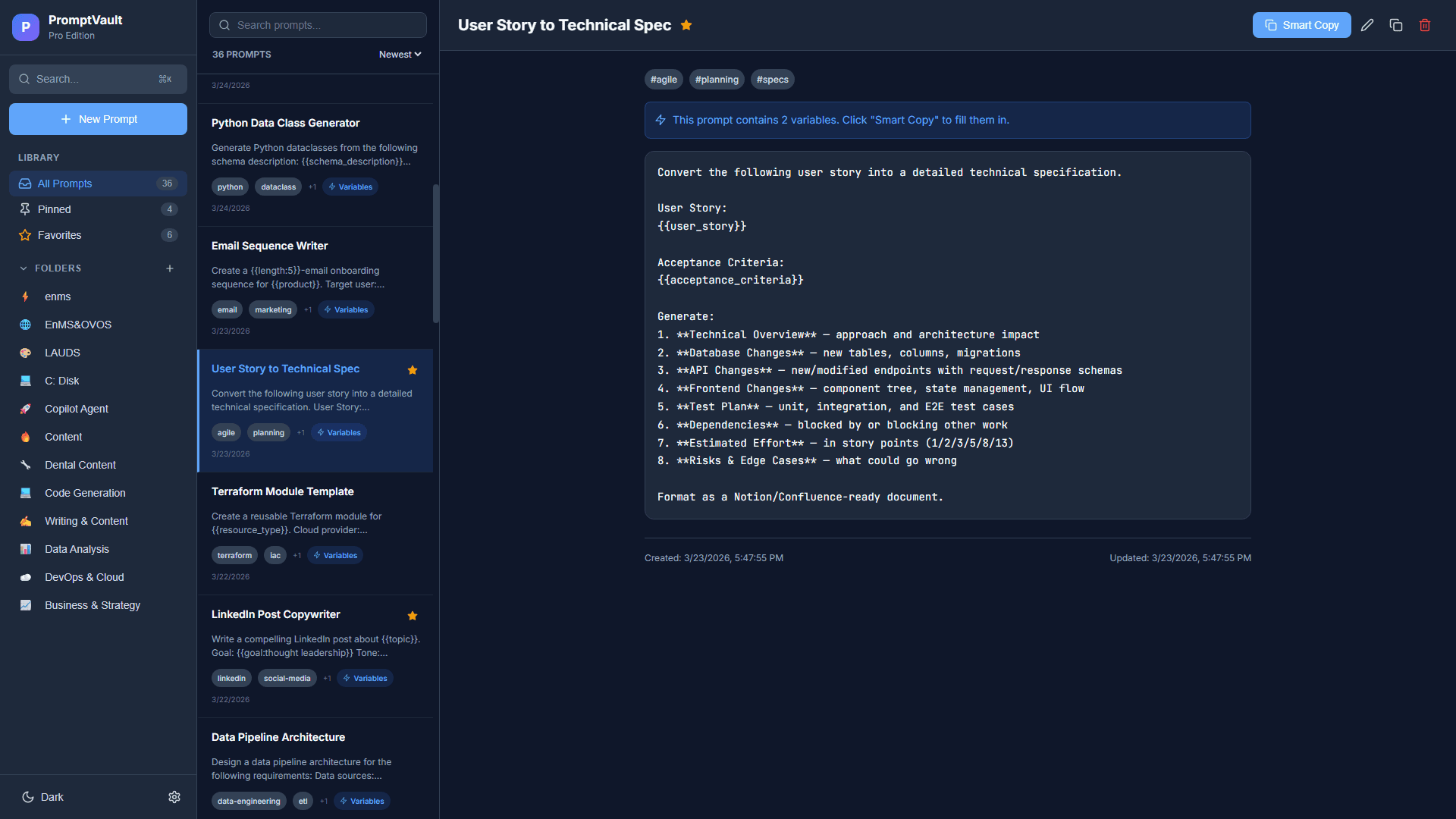Click the Smart Copy button
Image resolution: width=1456 pixels, height=819 pixels.
pyautogui.click(x=1301, y=25)
